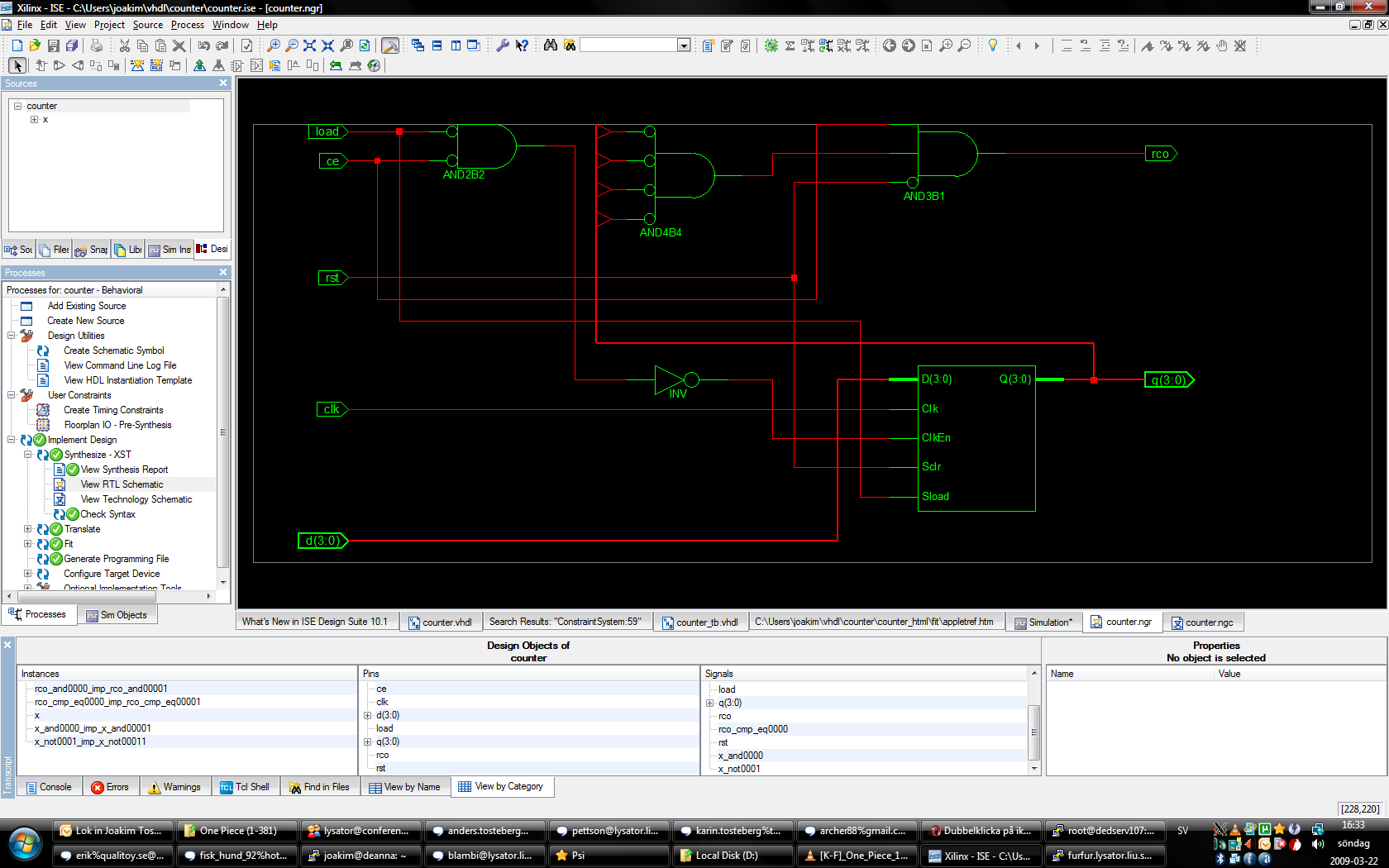This screenshot has height=868, width=1389.
Task: Click the Undo arrow icon
Action: click(x=203, y=45)
